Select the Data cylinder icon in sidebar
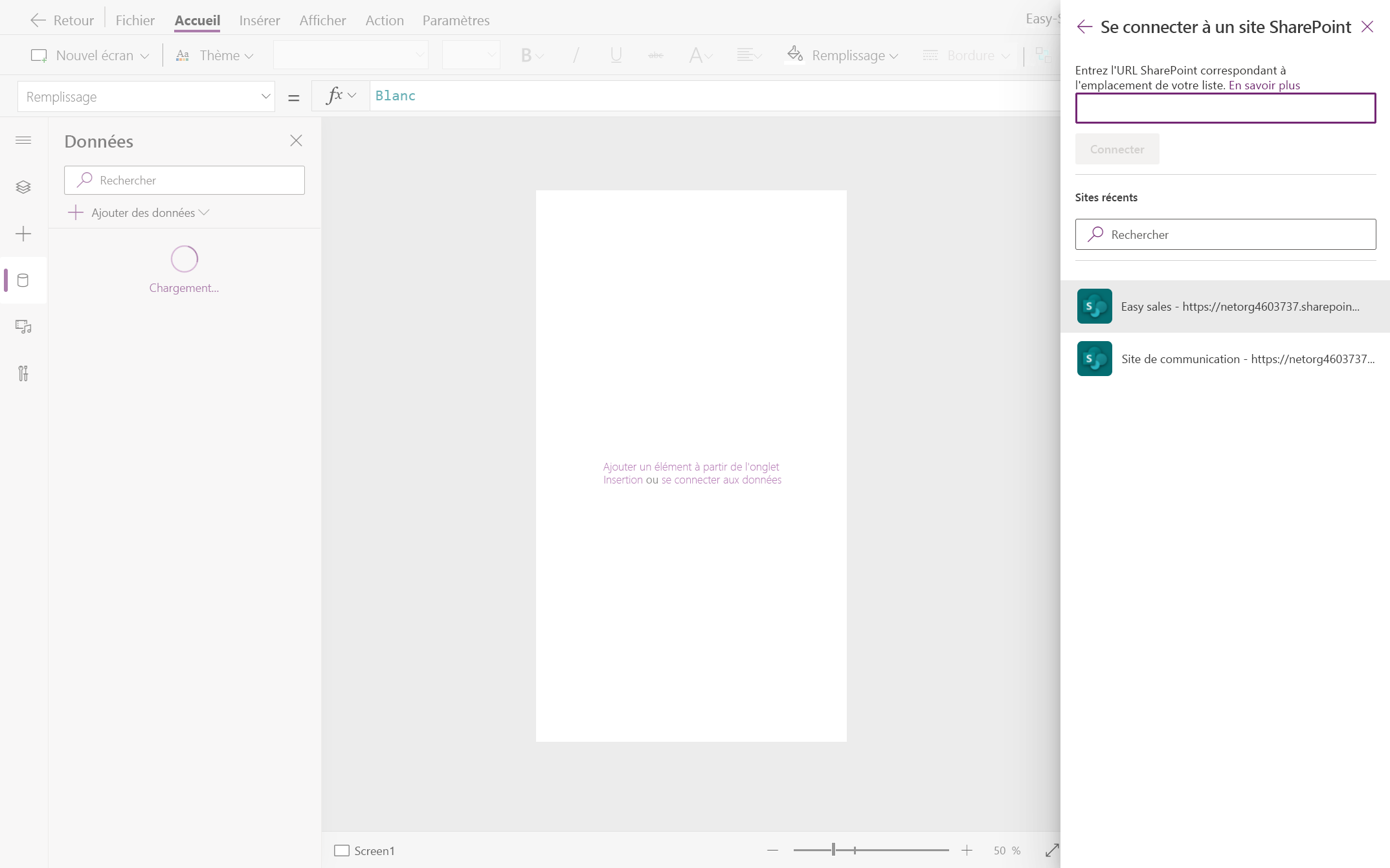 23,280
